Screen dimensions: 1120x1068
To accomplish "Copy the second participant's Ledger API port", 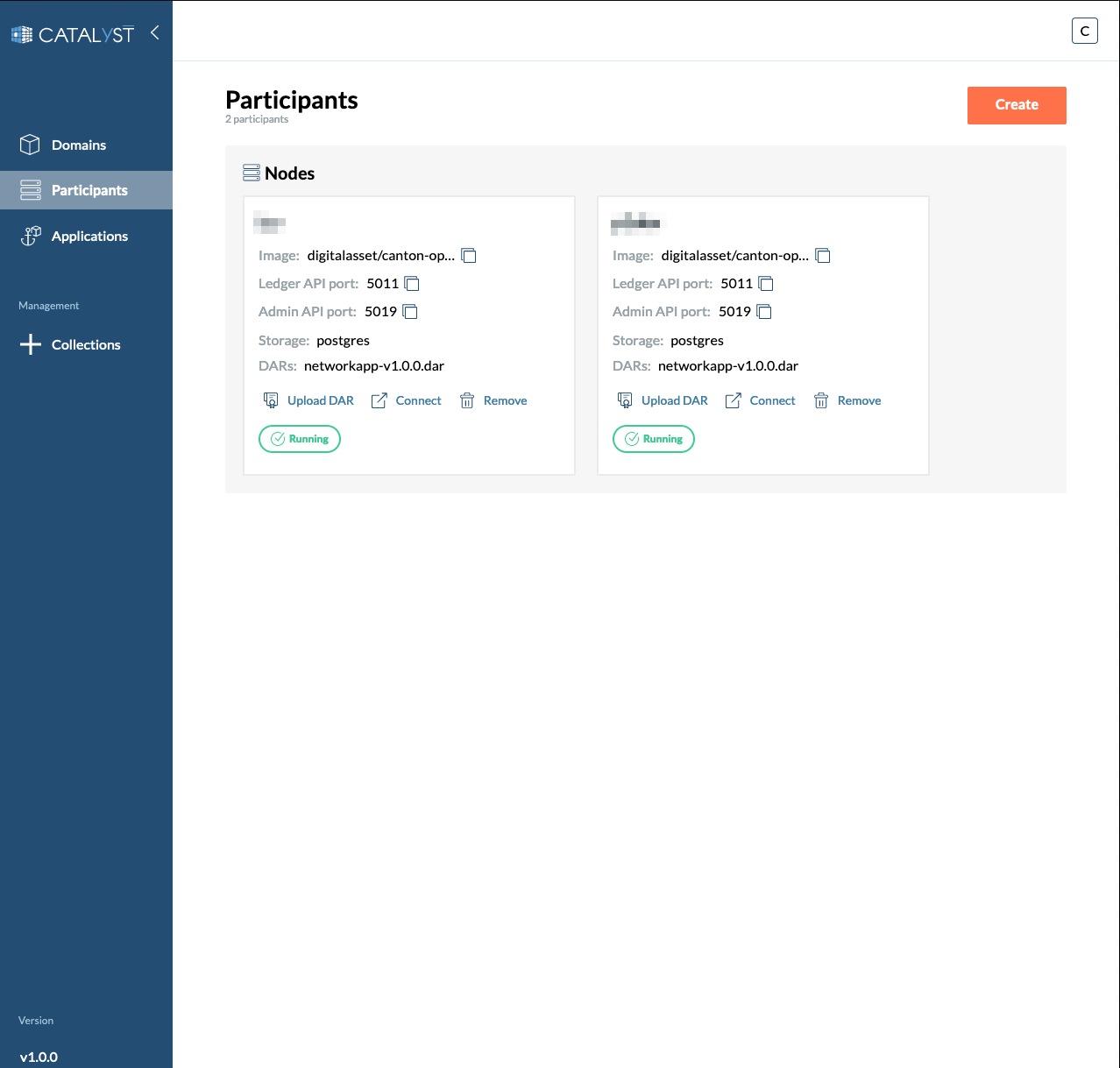I will [765, 283].
